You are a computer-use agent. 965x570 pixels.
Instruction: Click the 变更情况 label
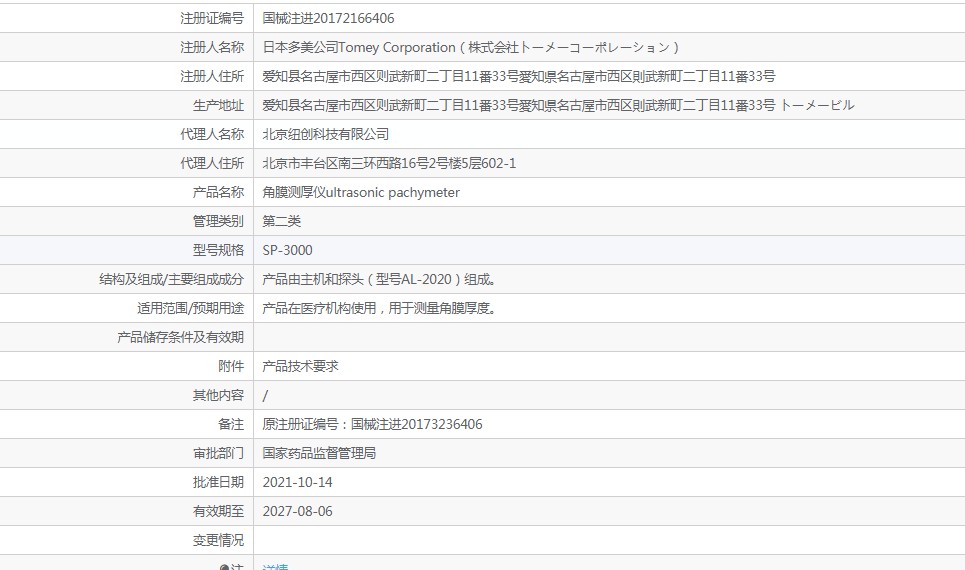tap(218, 539)
